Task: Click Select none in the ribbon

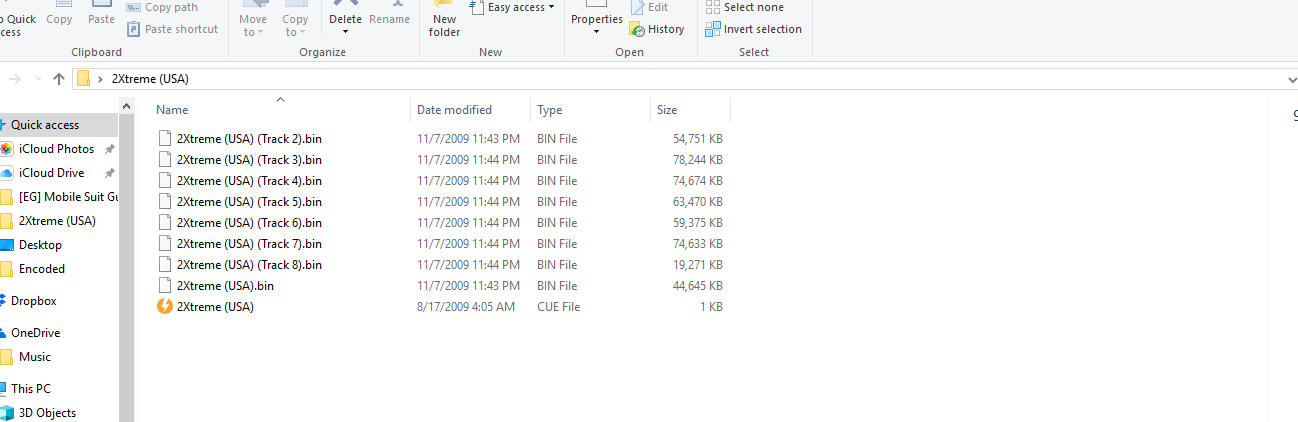Action: (744, 7)
